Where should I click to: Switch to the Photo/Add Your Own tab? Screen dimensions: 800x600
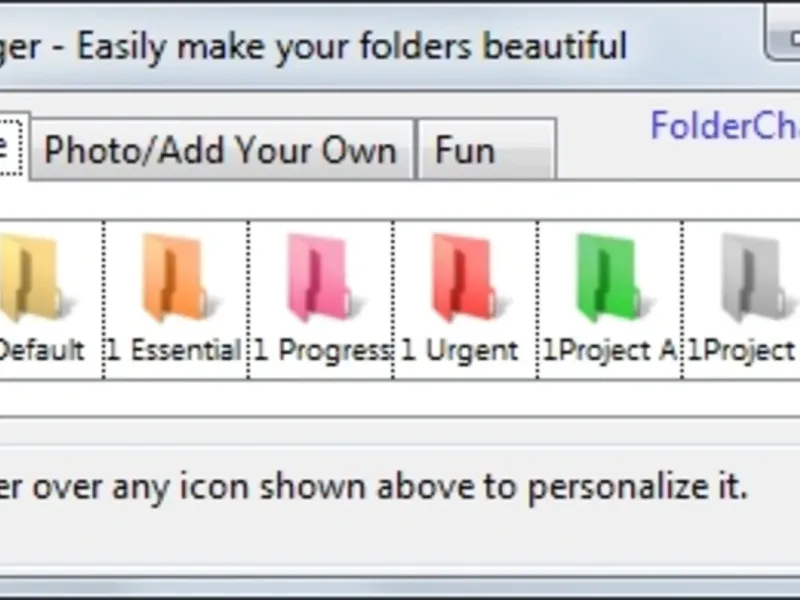tap(221, 151)
